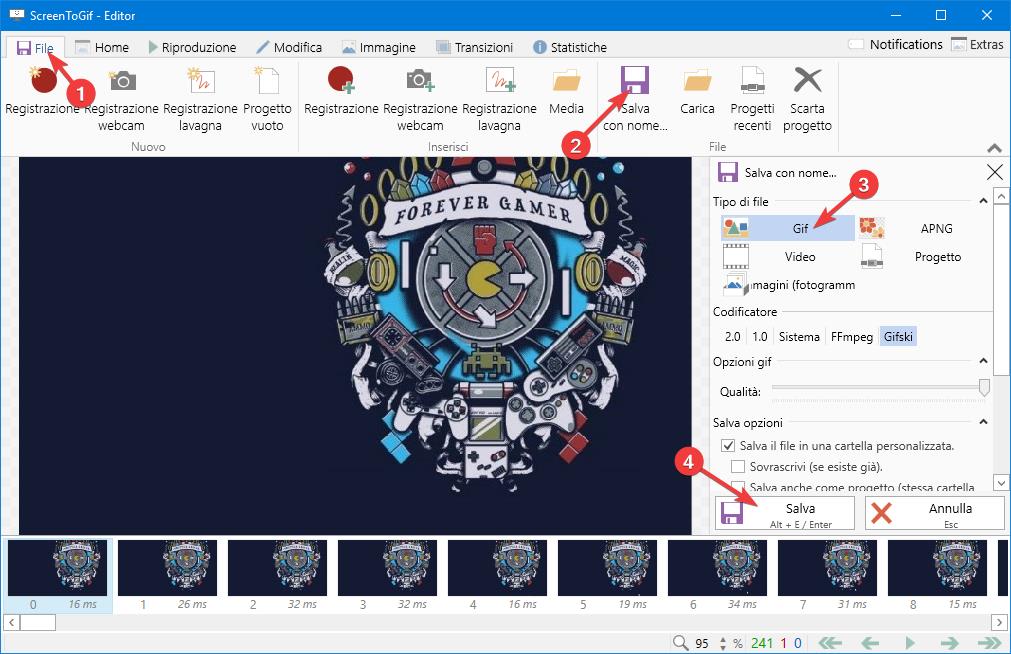Click the Annulla button
The width and height of the screenshot is (1011, 654).
point(935,513)
